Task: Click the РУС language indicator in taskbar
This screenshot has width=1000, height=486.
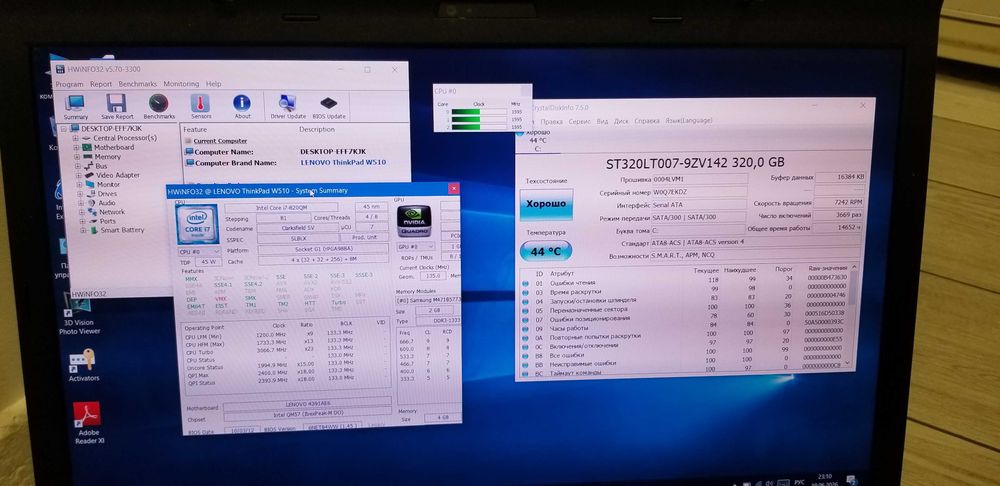Action: 799,482
